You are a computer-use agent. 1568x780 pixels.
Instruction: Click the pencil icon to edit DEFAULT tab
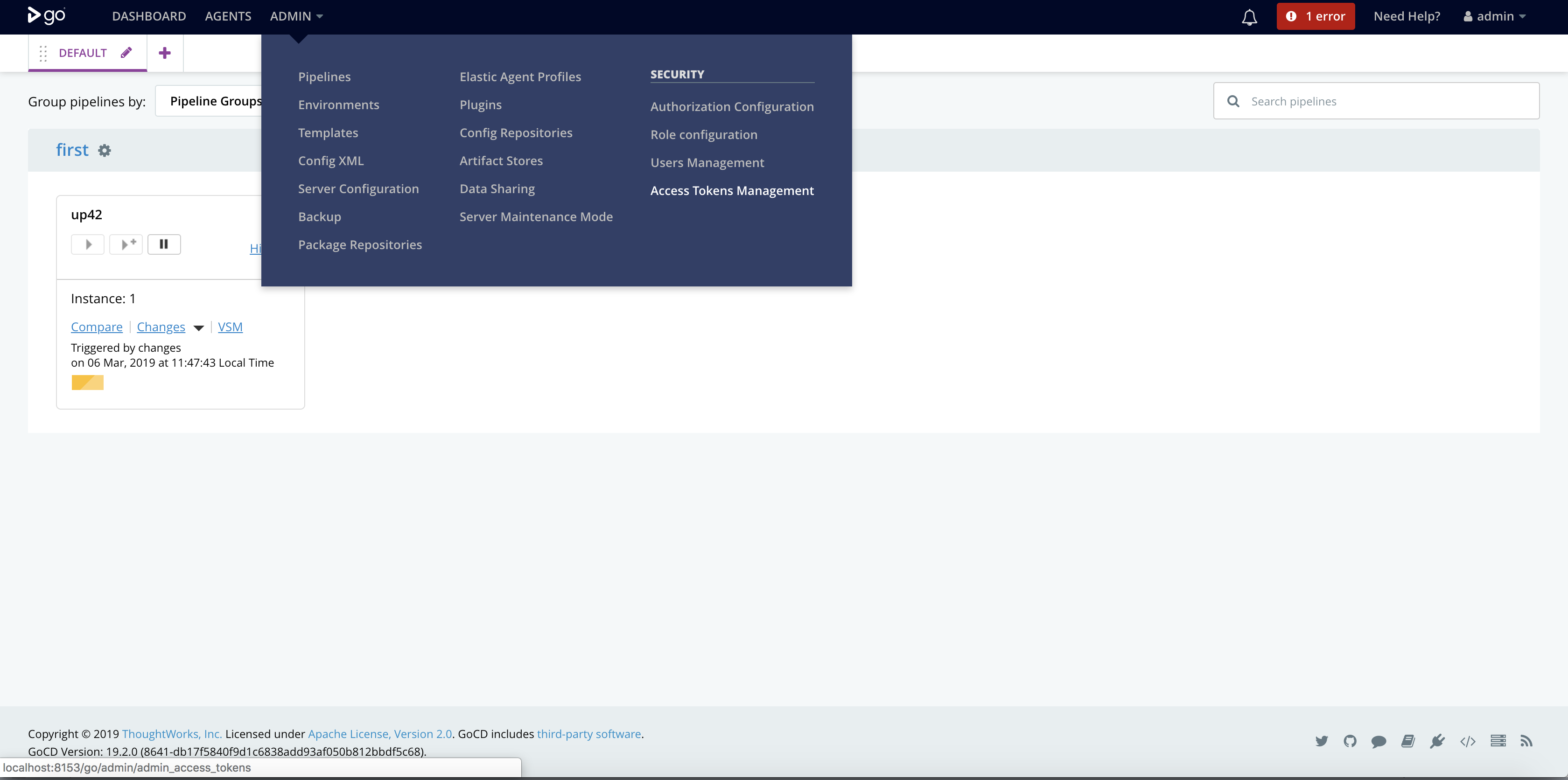tap(126, 52)
